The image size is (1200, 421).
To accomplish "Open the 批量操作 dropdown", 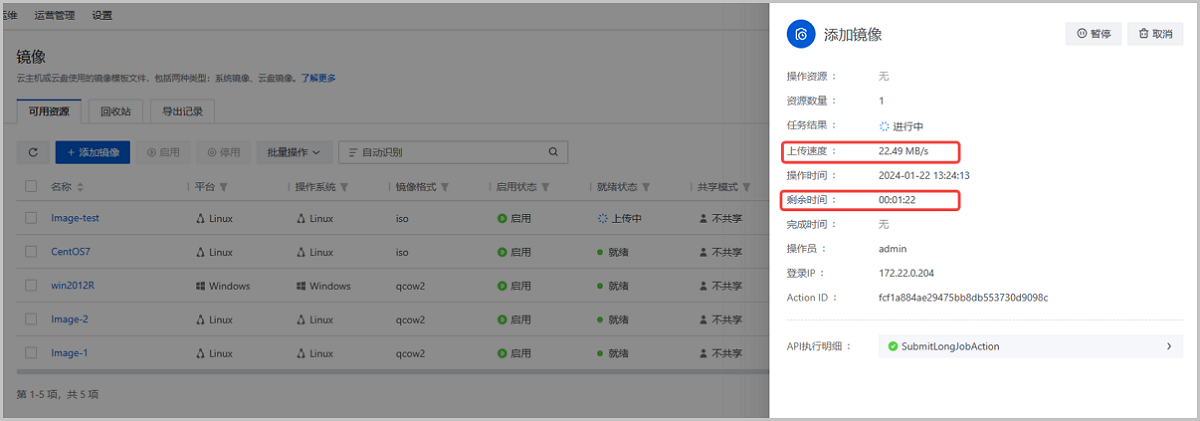I will point(293,153).
